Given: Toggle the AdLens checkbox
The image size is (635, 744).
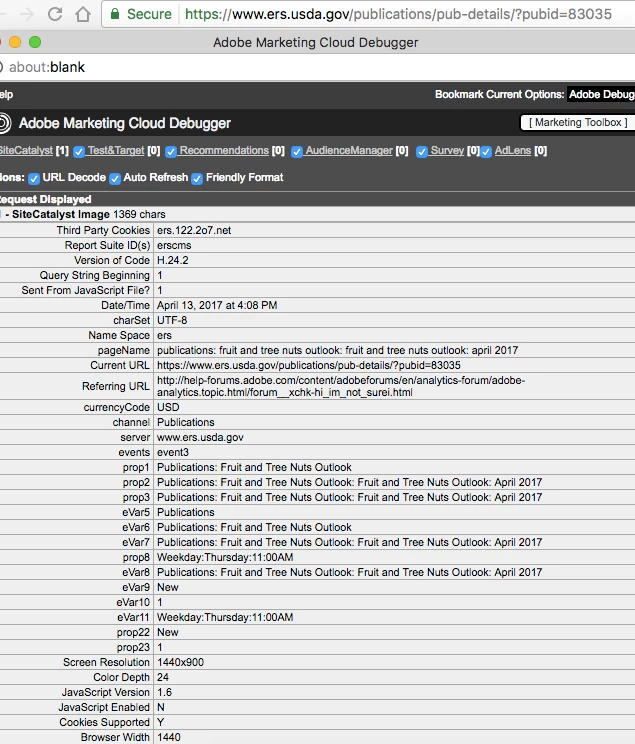Looking at the screenshot, I should tap(486, 151).
